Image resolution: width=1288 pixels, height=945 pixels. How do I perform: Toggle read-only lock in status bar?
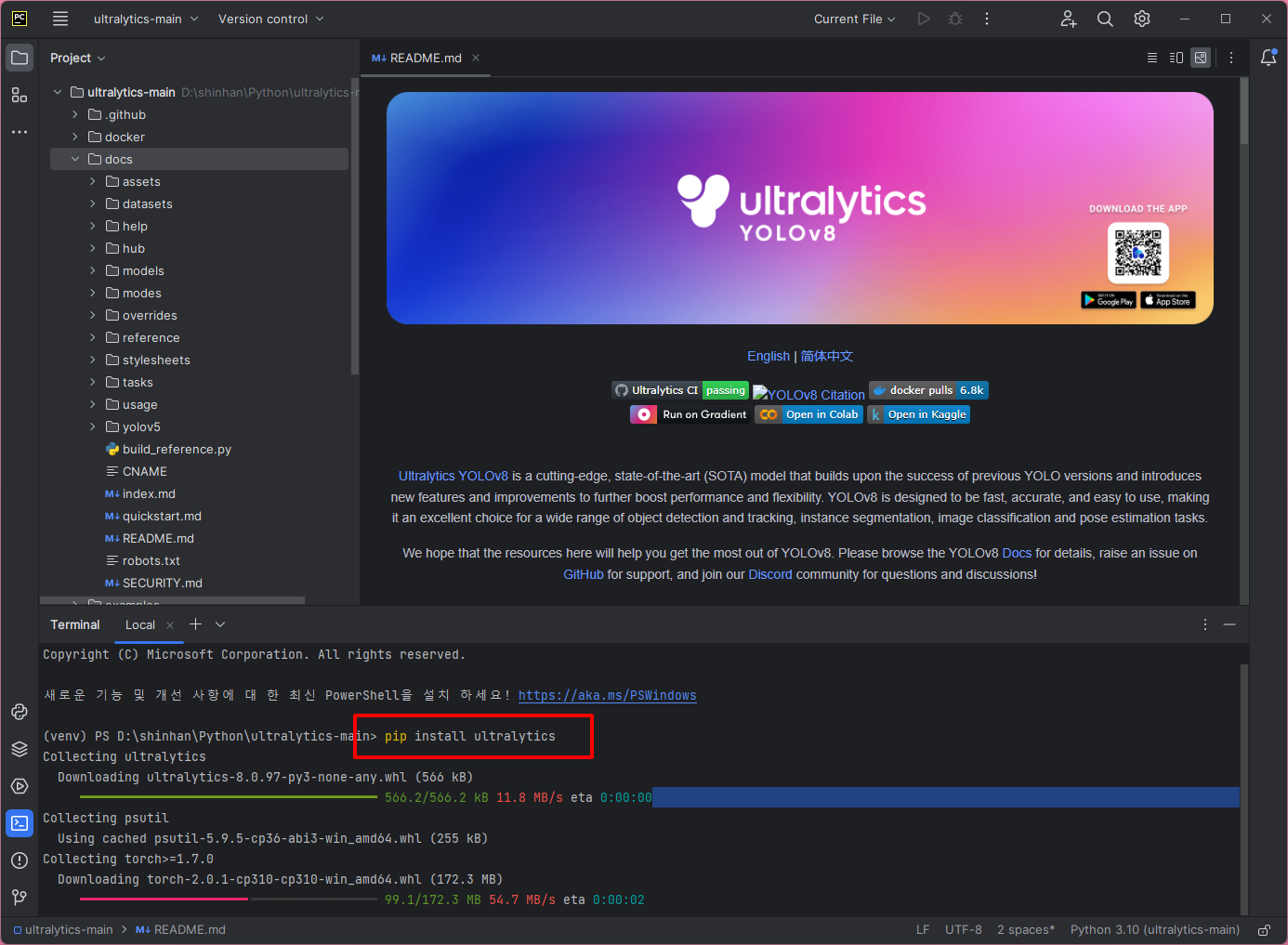coord(1264,930)
